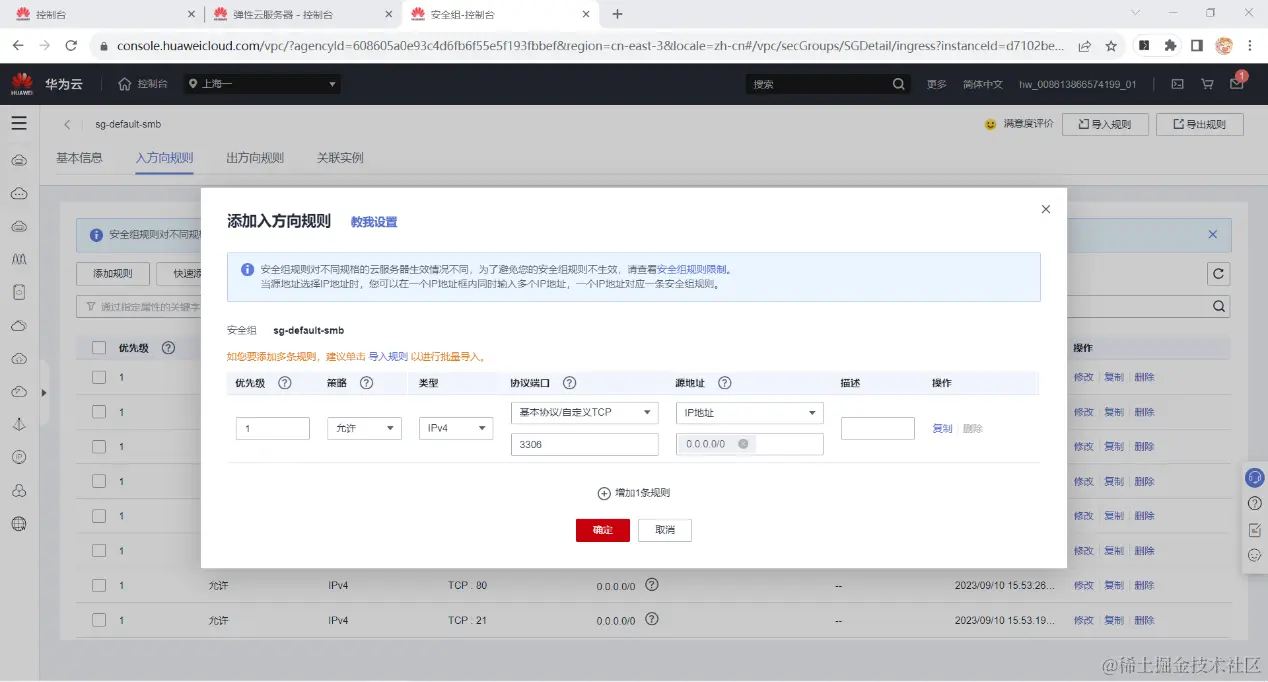Open the mail notifications icon with badge
This screenshot has height=682, width=1268.
click(1237, 84)
